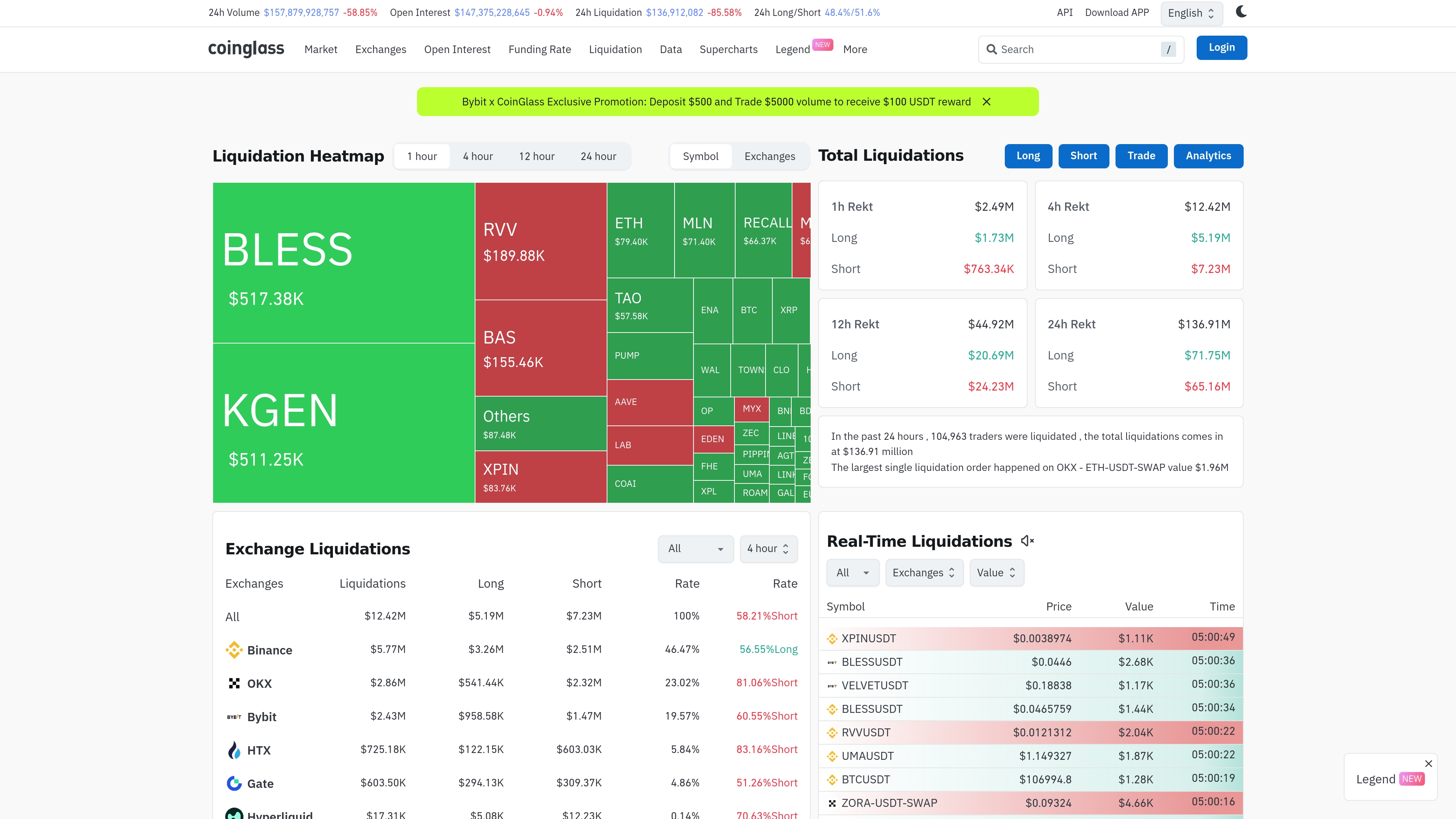Click the OKX exchange logo
The image size is (1456, 819).
(x=234, y=683)
